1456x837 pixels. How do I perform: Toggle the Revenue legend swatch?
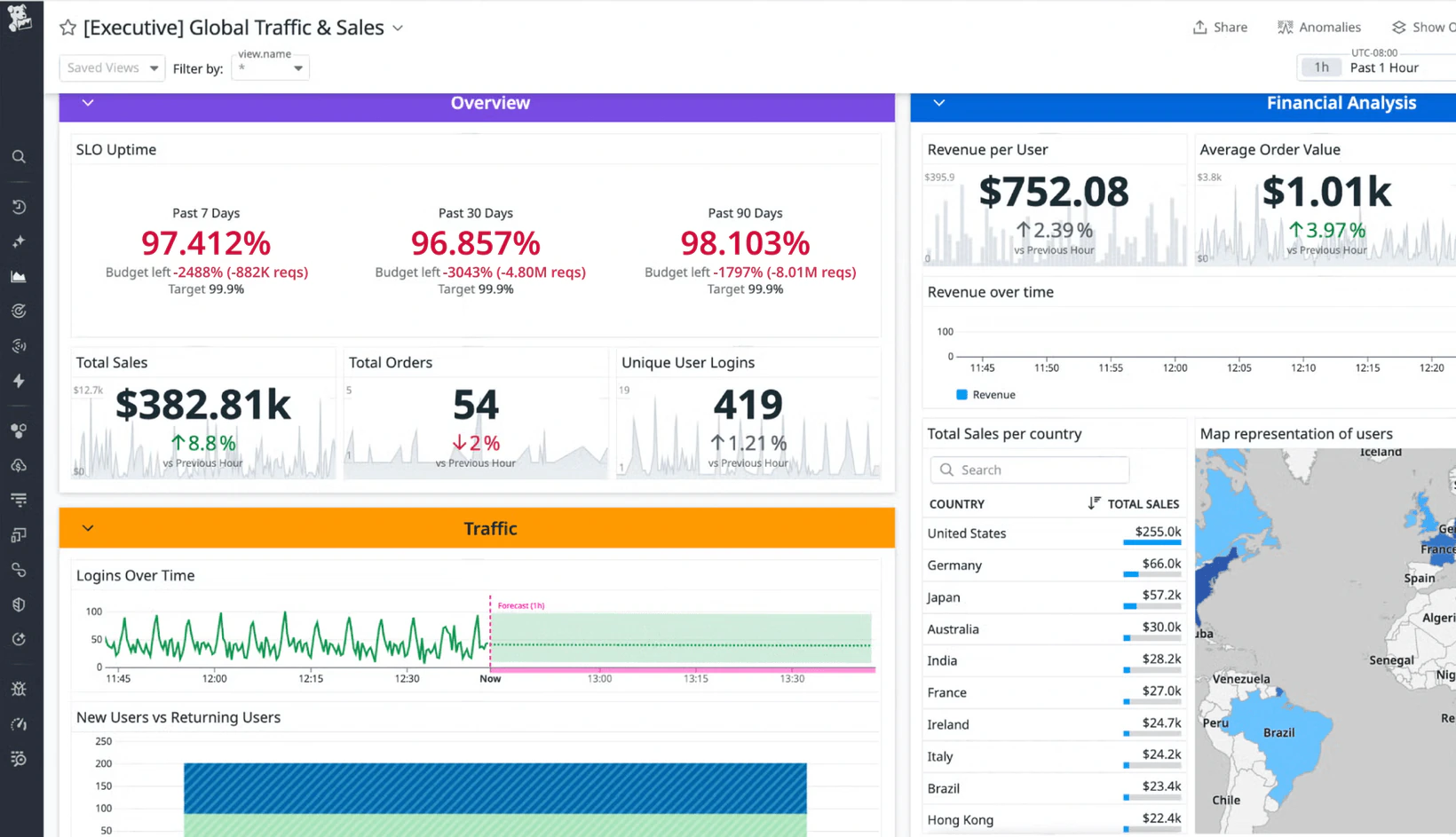[961, 395]
